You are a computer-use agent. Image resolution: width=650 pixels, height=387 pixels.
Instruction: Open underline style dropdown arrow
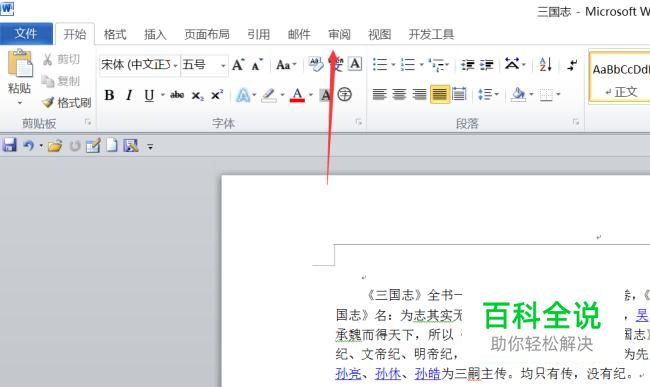(163, 95)
